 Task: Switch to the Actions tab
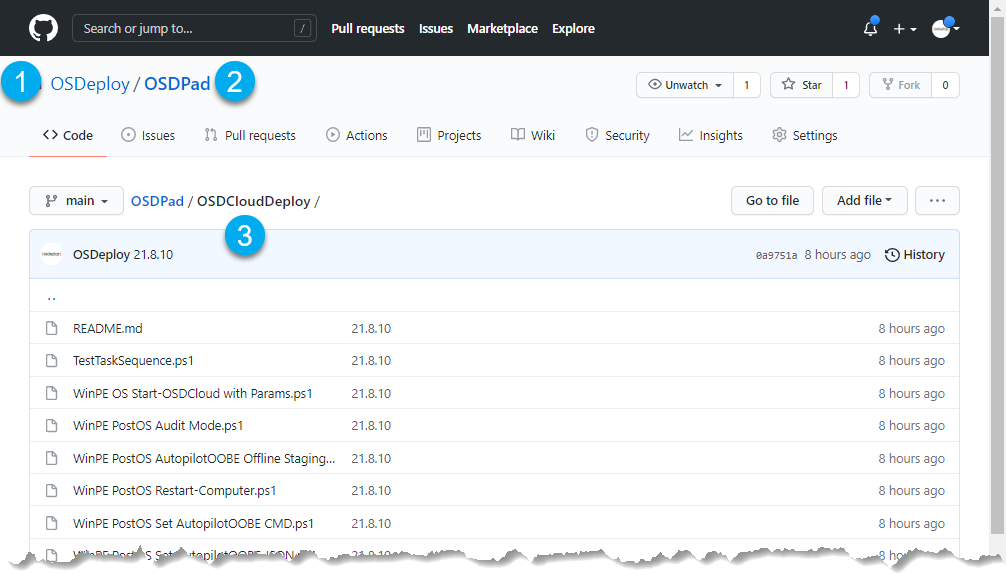click(x=357, y=135)
